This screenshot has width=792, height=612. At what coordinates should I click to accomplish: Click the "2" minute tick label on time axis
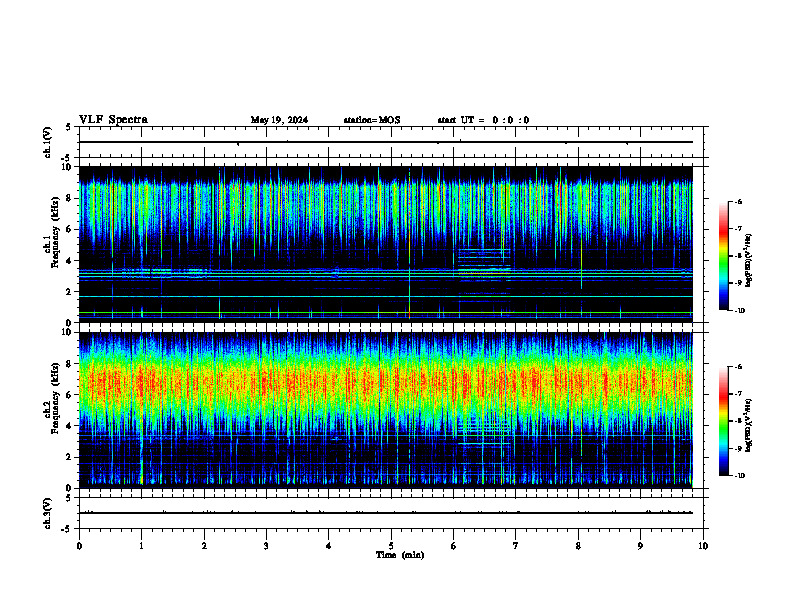coord(204,546)
